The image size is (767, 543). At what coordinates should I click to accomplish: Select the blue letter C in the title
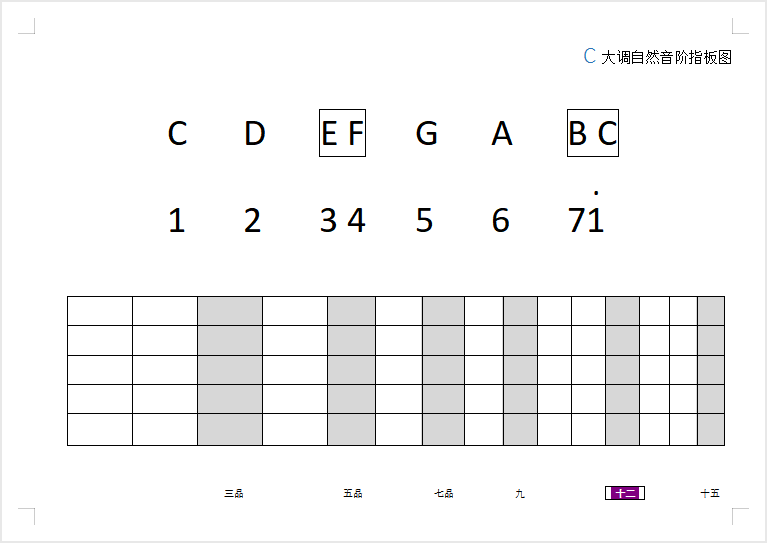click(x=589, y=56)
